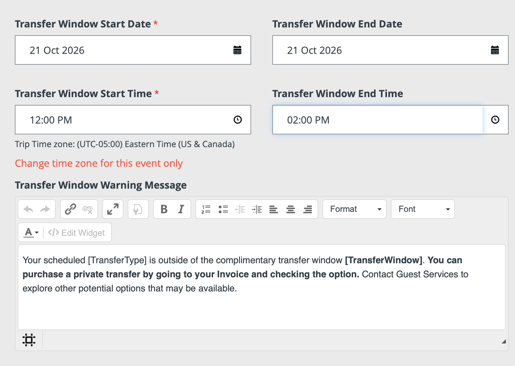Image resolution: width=515 pixels, height=366 pixels.
Task: Open the Format dropdown
Action: 354,209
